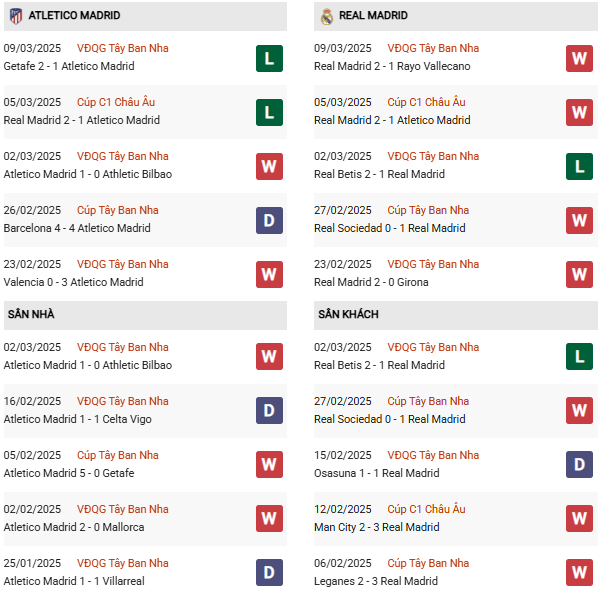Click the W badge for Valencia 0-3 Atletico Madrid
Image resolution: width=600 pixels, height=594 pixels.
point(269,274)
